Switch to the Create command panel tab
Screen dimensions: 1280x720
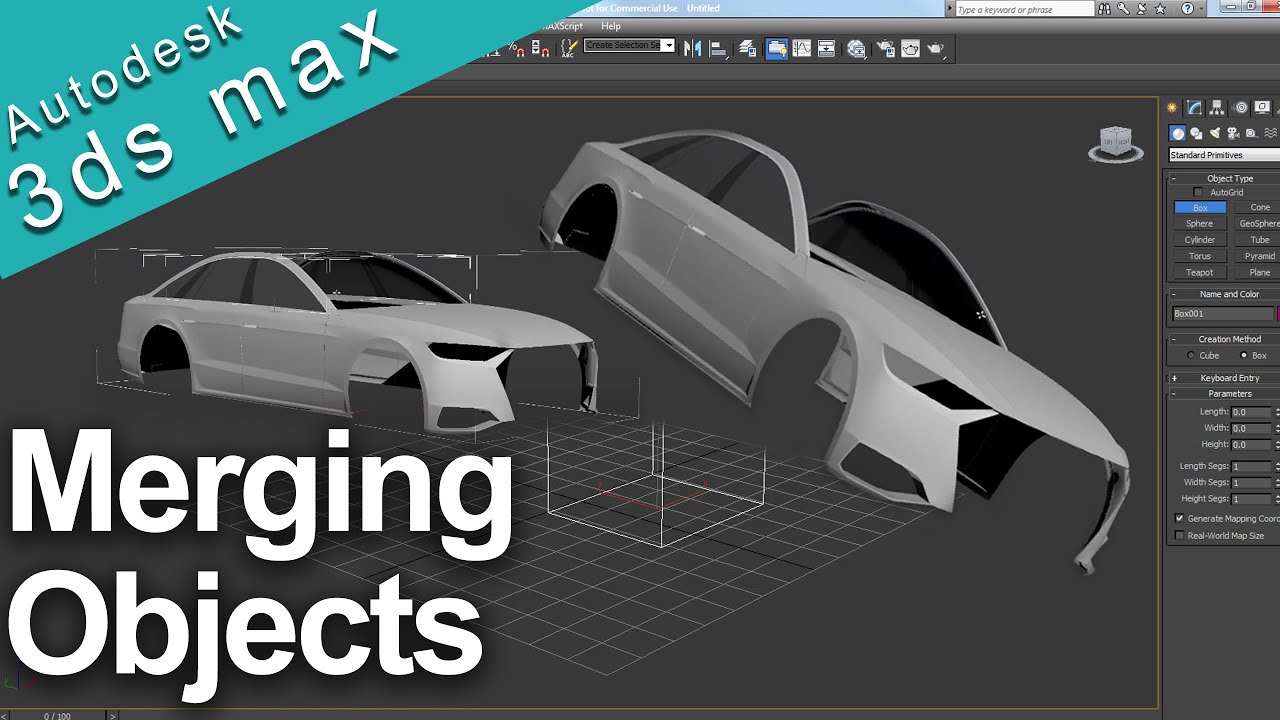(1172, 108)
